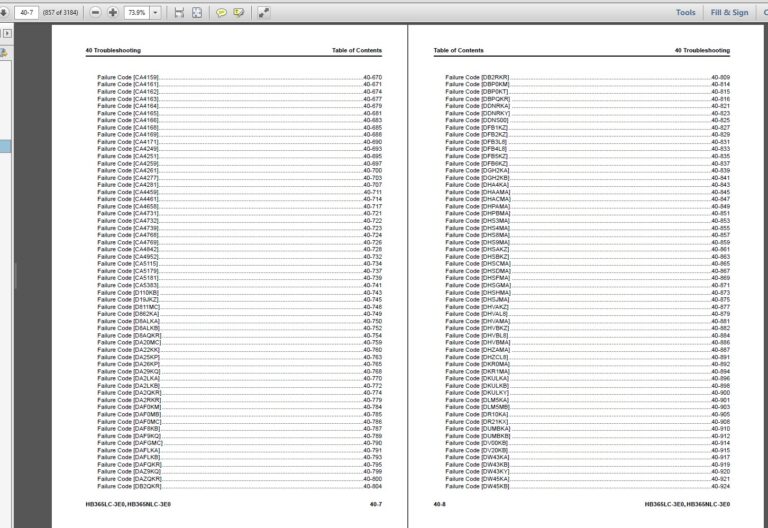Open the Fill & Sign pane
Screen dimensions: 768x528
729,12
